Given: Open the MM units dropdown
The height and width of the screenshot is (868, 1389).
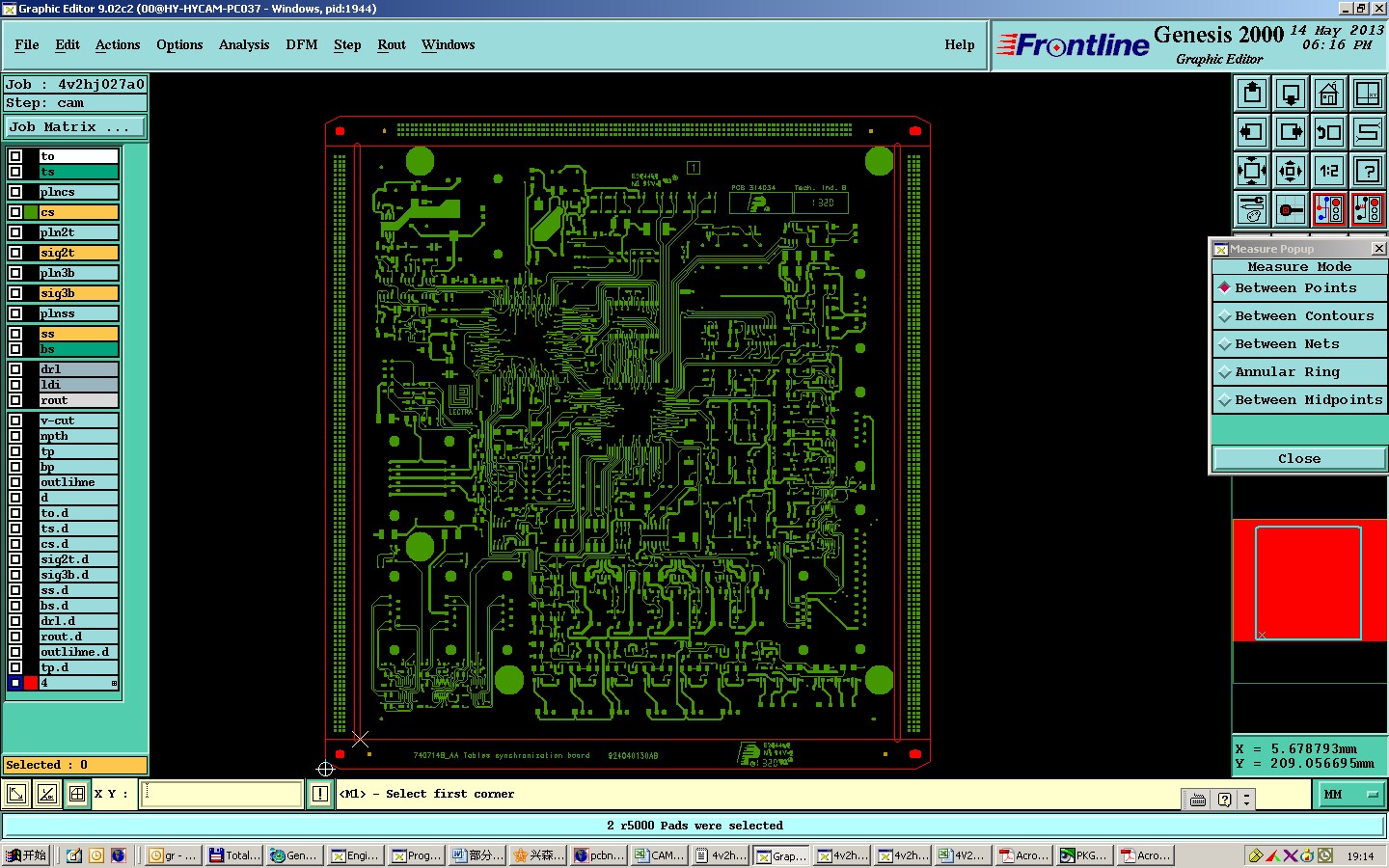Looking at the screenshot, I should (x=1351, y=795).
